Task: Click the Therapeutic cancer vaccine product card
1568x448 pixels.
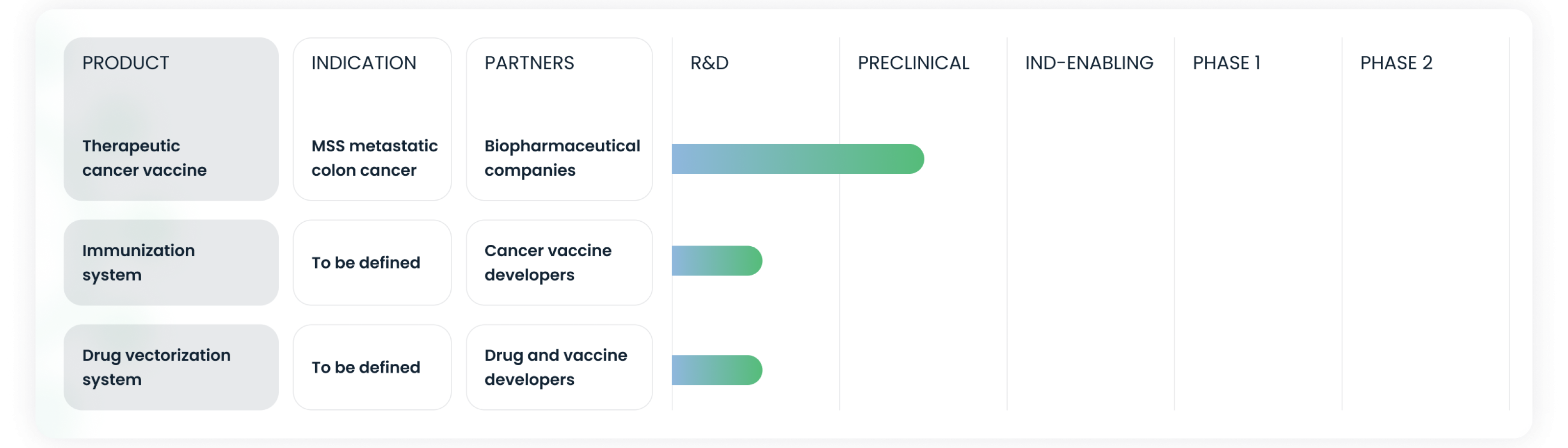Action: click(171, 119)
